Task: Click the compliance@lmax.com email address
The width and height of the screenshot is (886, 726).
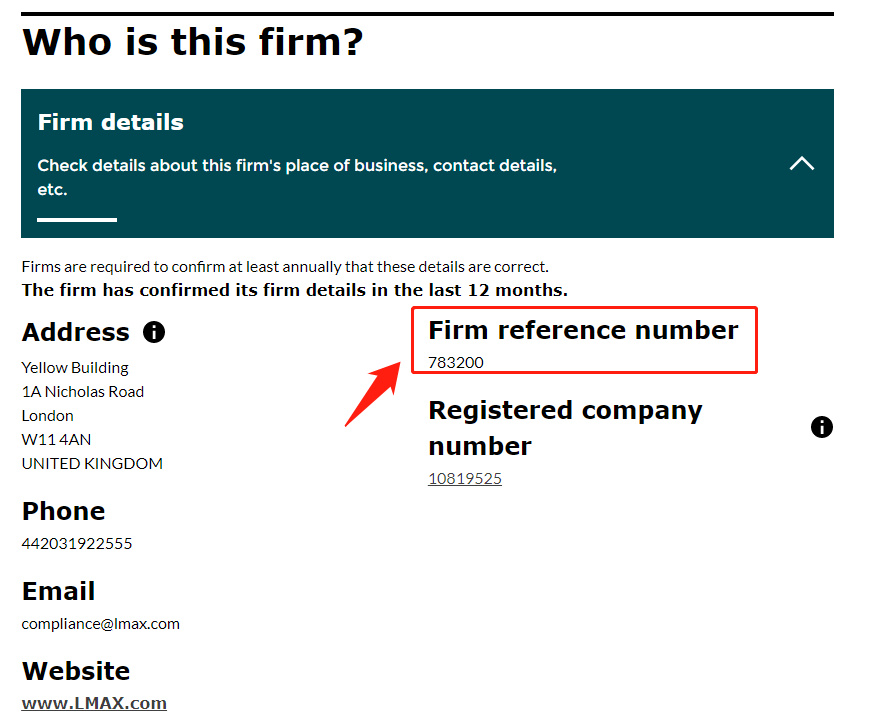Action: point(100,624)
